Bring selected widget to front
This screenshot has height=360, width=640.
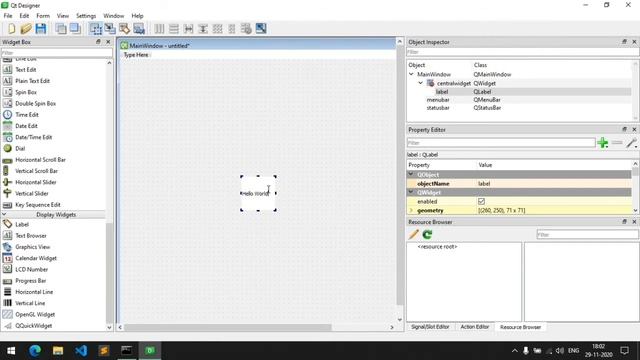pyautogui.click(x=75, y=29)
